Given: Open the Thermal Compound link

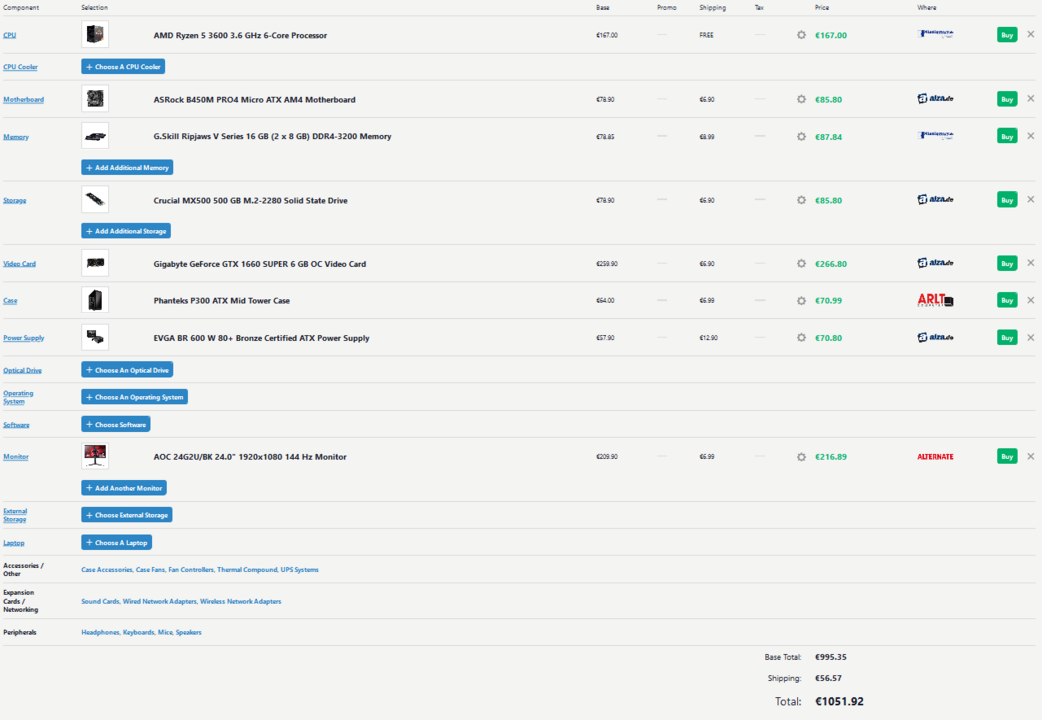Looking at the screenshot, I should (247, 570).
